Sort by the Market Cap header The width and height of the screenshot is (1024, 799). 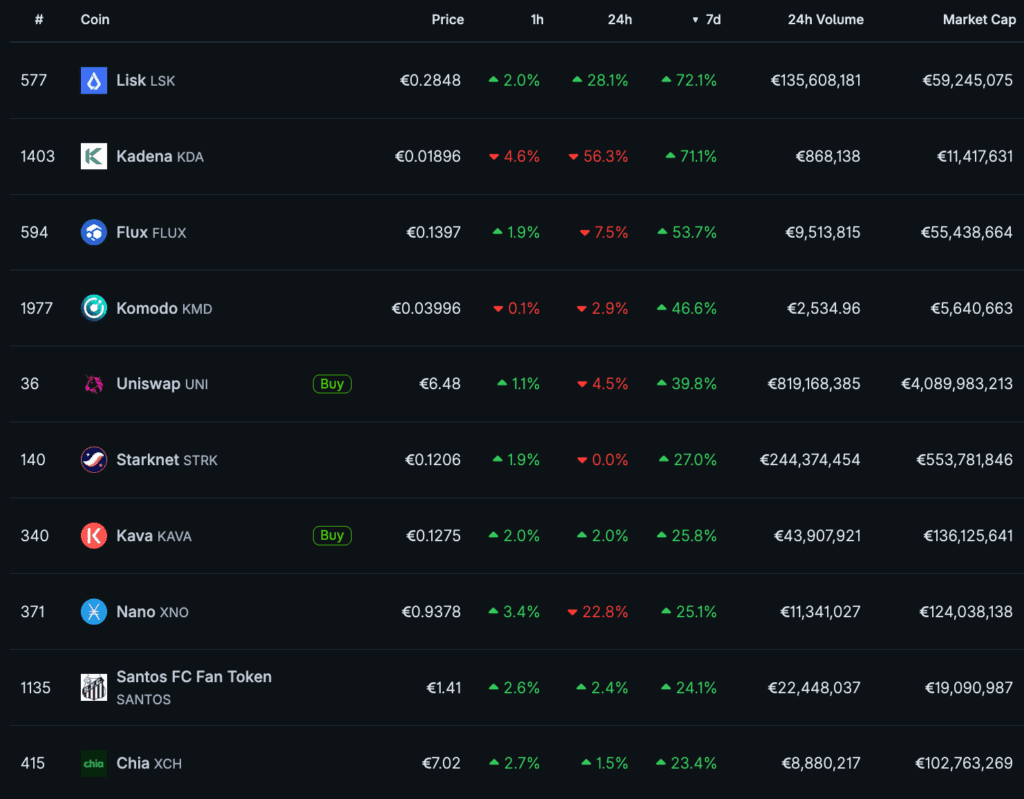tap(978, 20)
